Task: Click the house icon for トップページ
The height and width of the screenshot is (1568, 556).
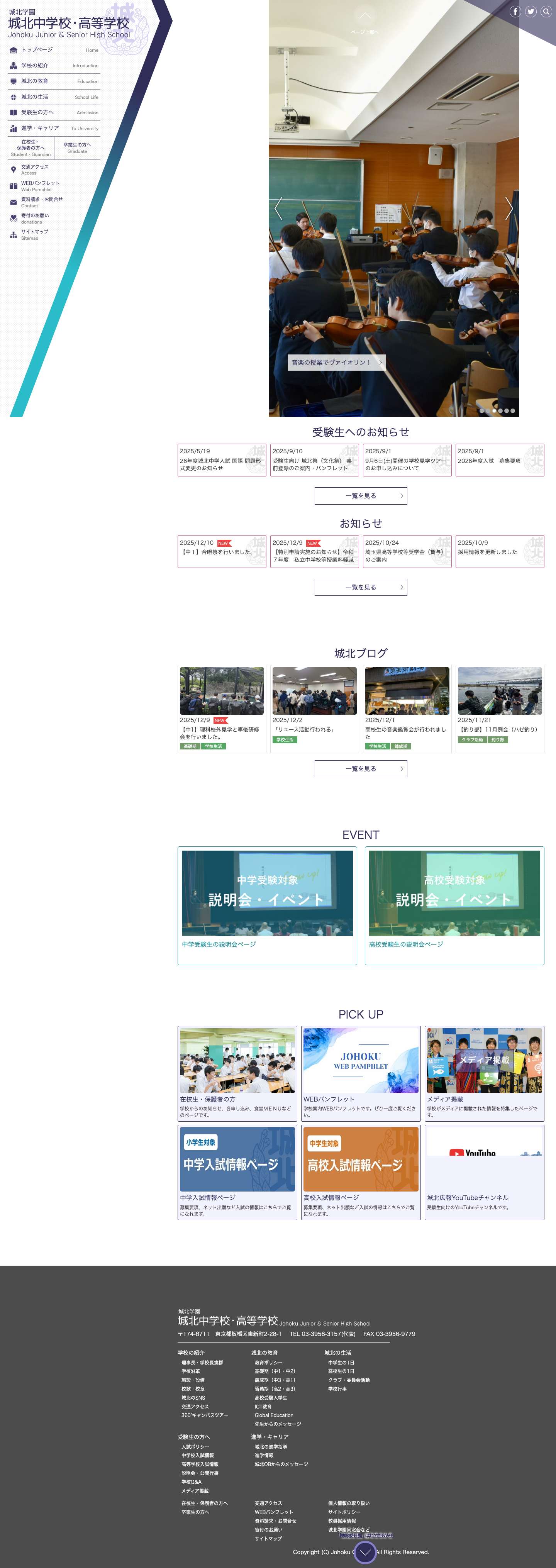Action: click(14, 50)
